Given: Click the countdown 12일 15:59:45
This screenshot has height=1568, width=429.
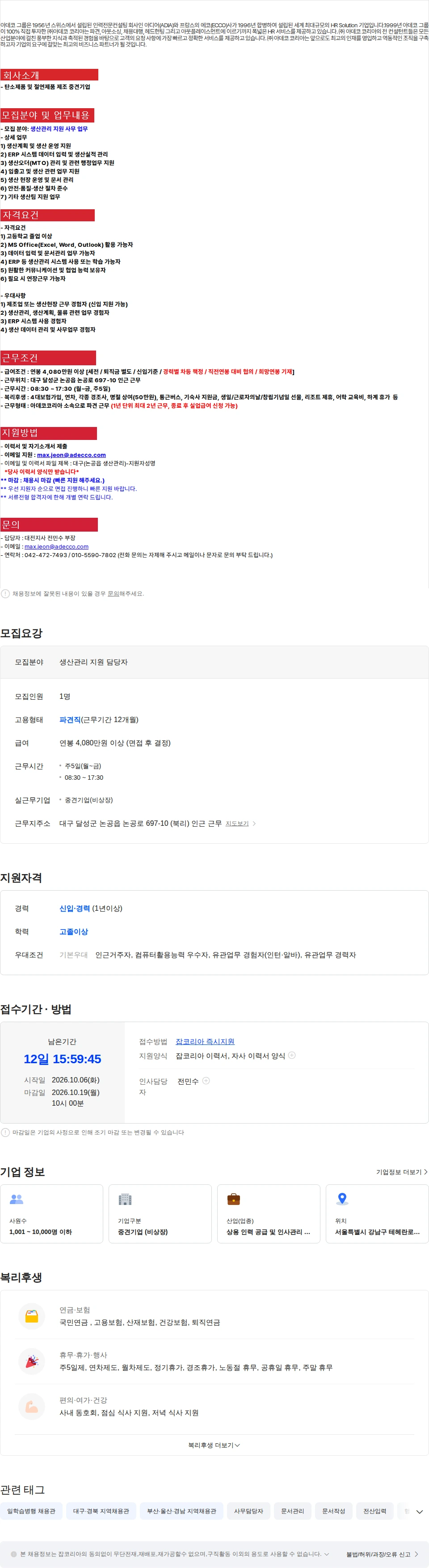Looking at the screenshot, I should pos(62,1058).
